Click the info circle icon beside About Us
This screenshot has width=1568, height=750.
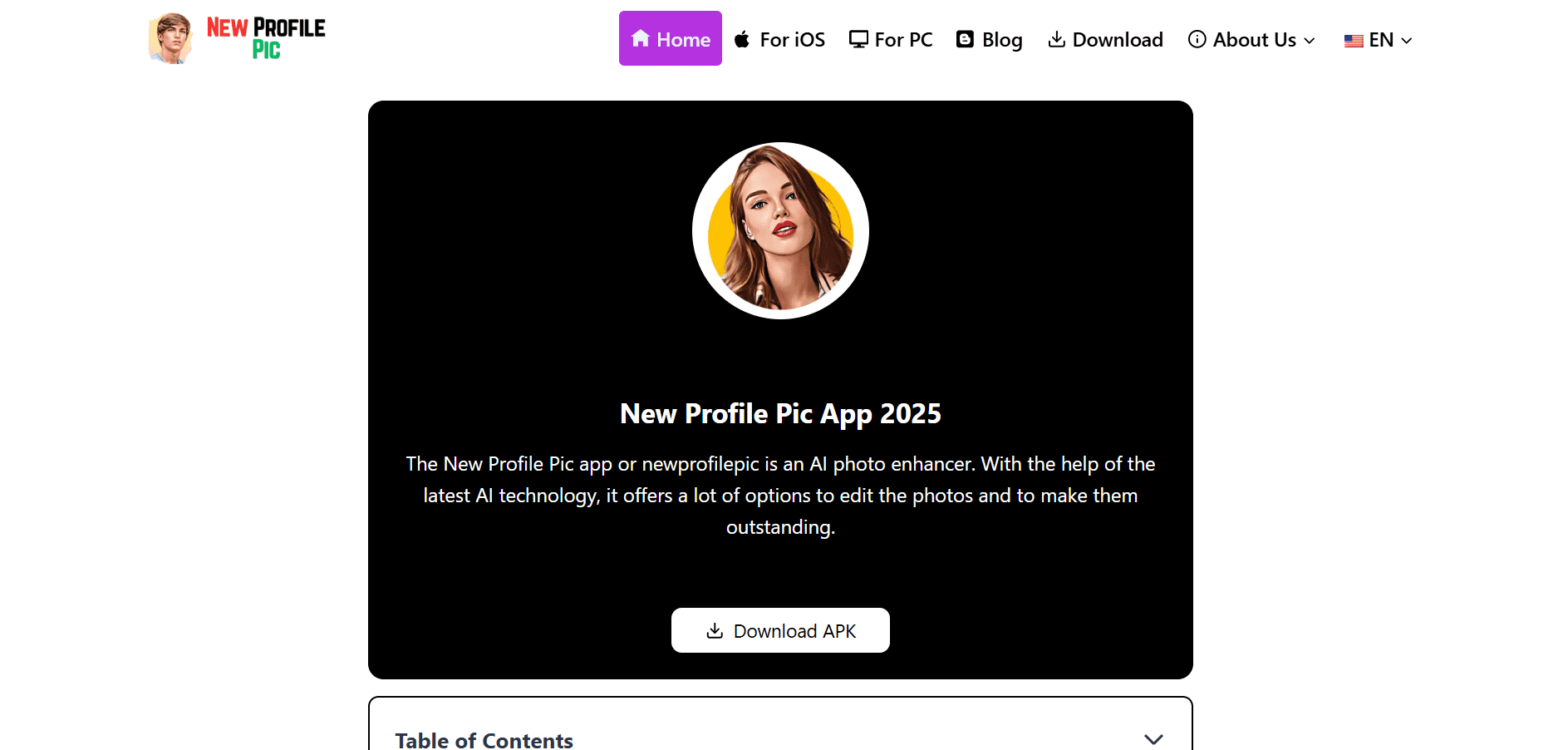point(1197,39)
